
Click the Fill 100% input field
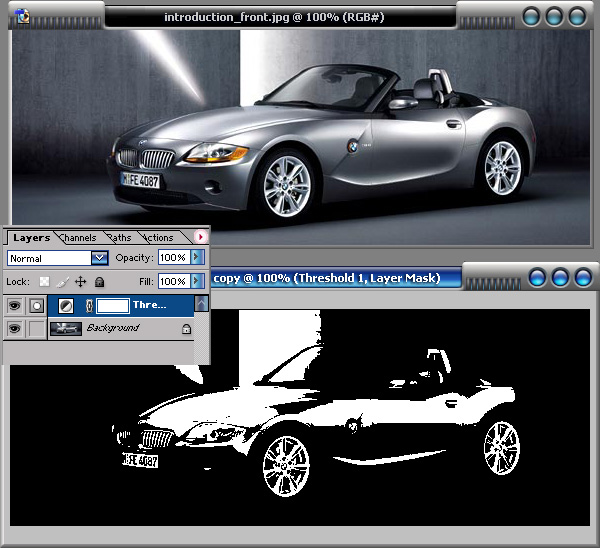174,281
